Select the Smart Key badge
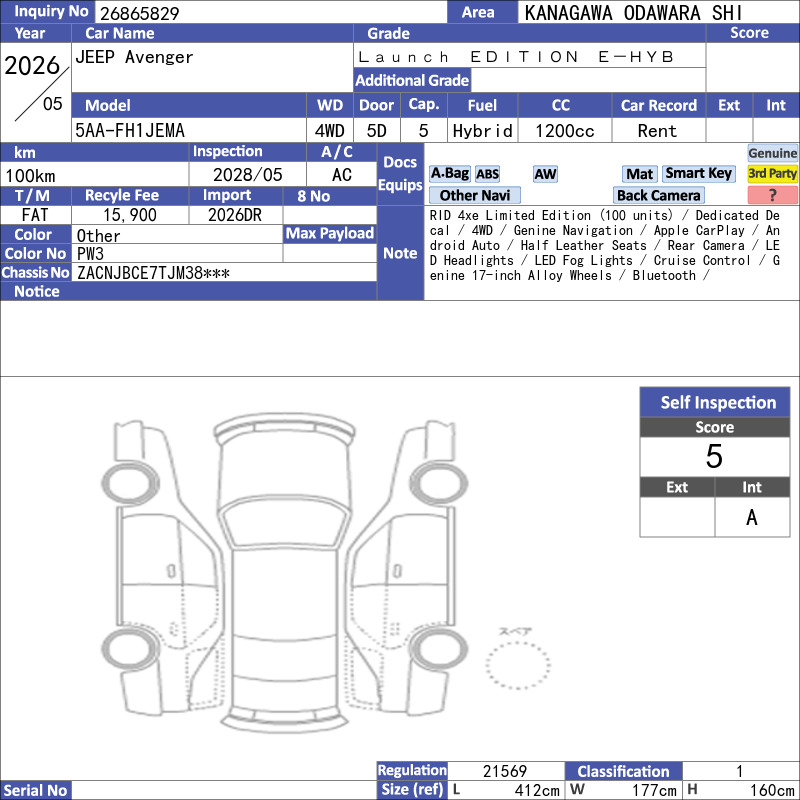Image resolution: width=800 pixels, height=800 pixels. [x=698, y=173]
